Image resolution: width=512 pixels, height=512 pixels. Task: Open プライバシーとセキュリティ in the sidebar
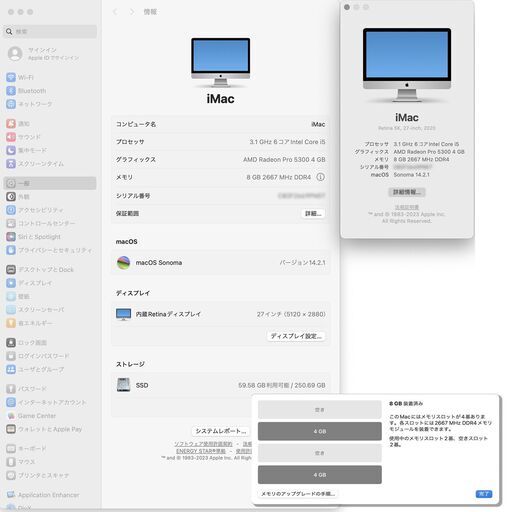click(50, 250)
